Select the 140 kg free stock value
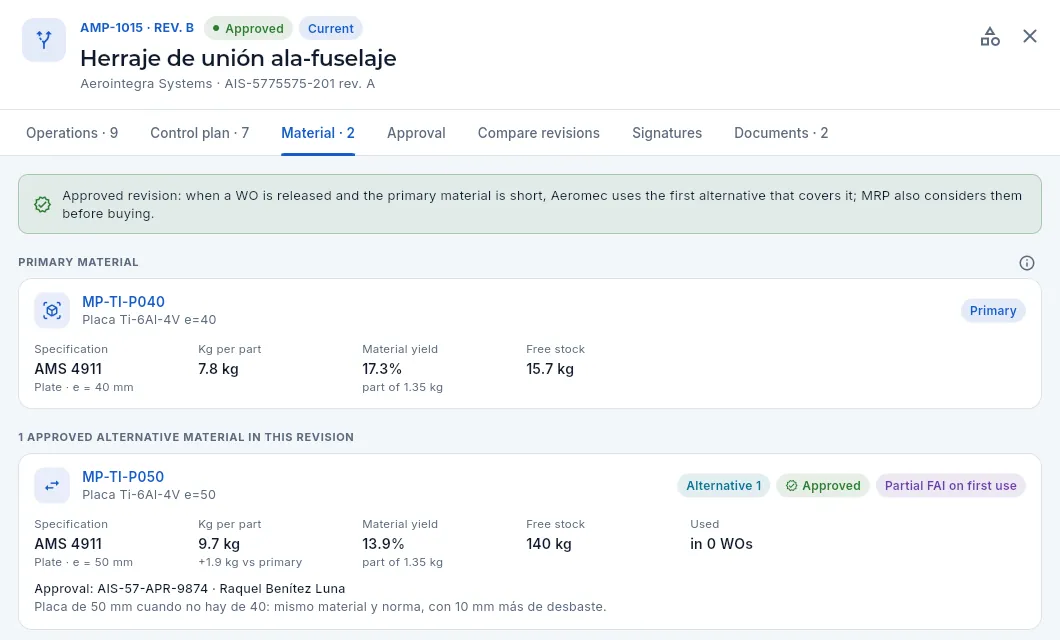Image resolution: width=1060 pixels, height=640 pixels. pyautogui.click(x=549, y=544)
